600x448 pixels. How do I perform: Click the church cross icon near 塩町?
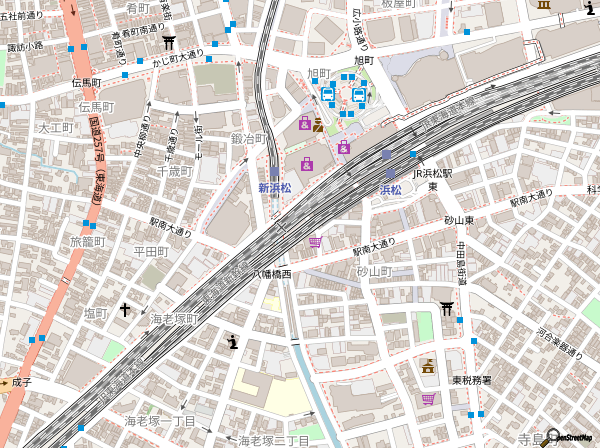[125, 310]
